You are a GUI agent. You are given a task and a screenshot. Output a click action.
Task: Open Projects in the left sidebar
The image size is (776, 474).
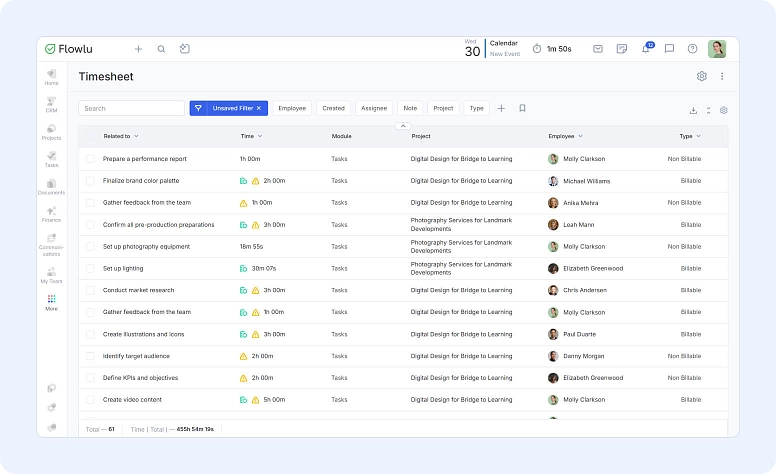[x=51, y=132]
